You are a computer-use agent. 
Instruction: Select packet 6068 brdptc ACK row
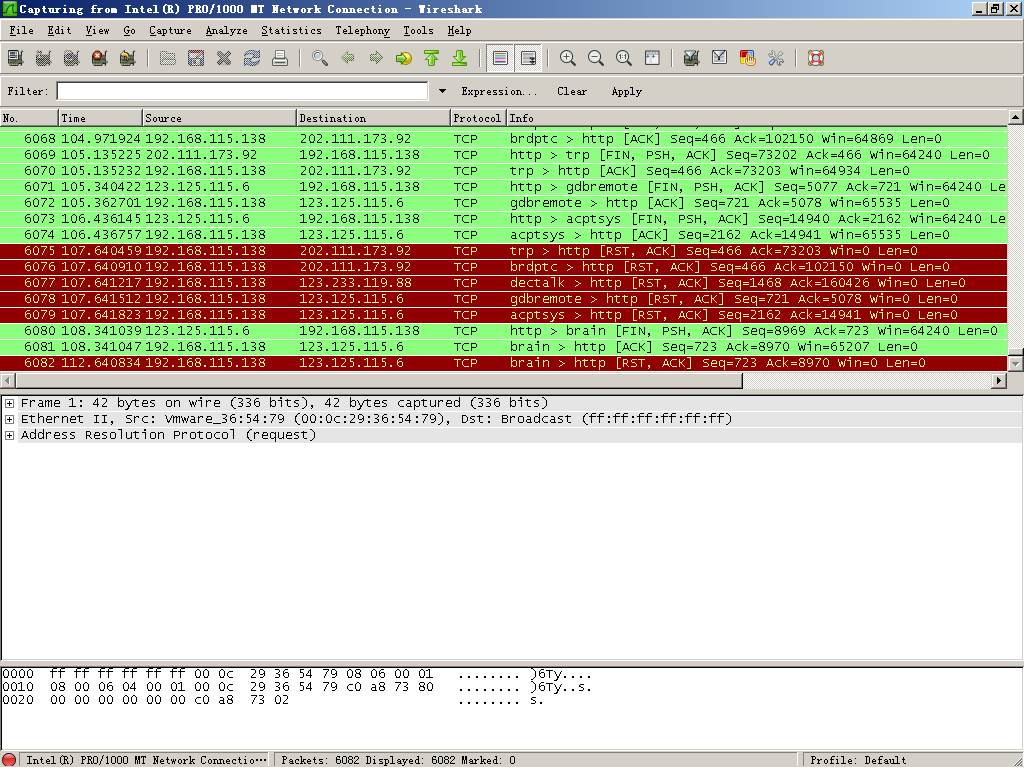[504, 138]
